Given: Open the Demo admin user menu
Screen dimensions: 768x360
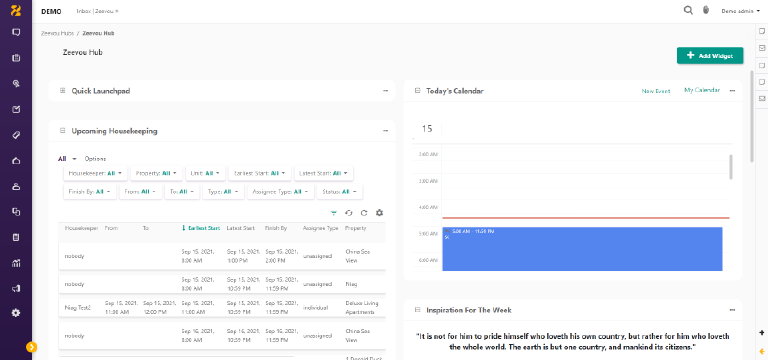Looking at the screenshot, I should [740, 11].
